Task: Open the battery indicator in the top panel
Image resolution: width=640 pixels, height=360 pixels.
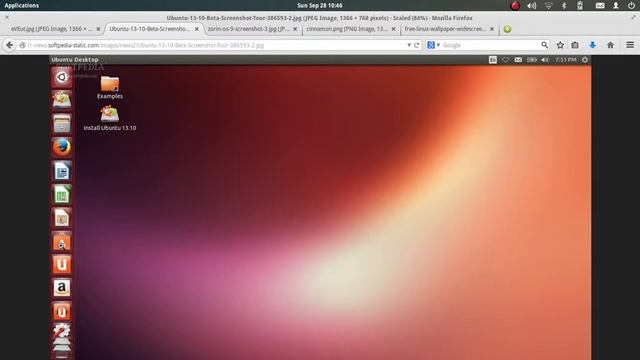Action: (x=580, y=5)
